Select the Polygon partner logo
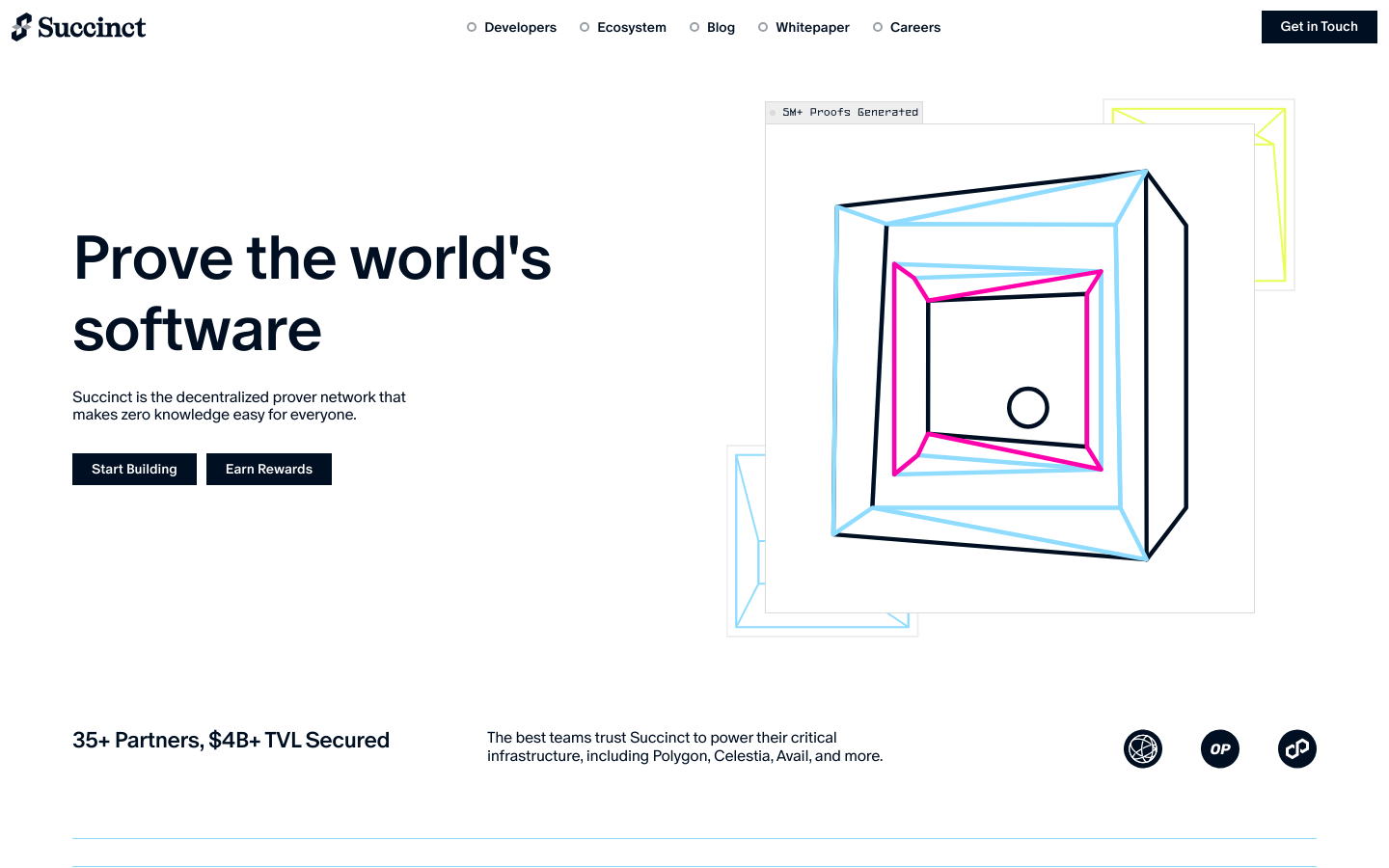The height and width of the screenshot is (868, 1389). pos(1297,749)
